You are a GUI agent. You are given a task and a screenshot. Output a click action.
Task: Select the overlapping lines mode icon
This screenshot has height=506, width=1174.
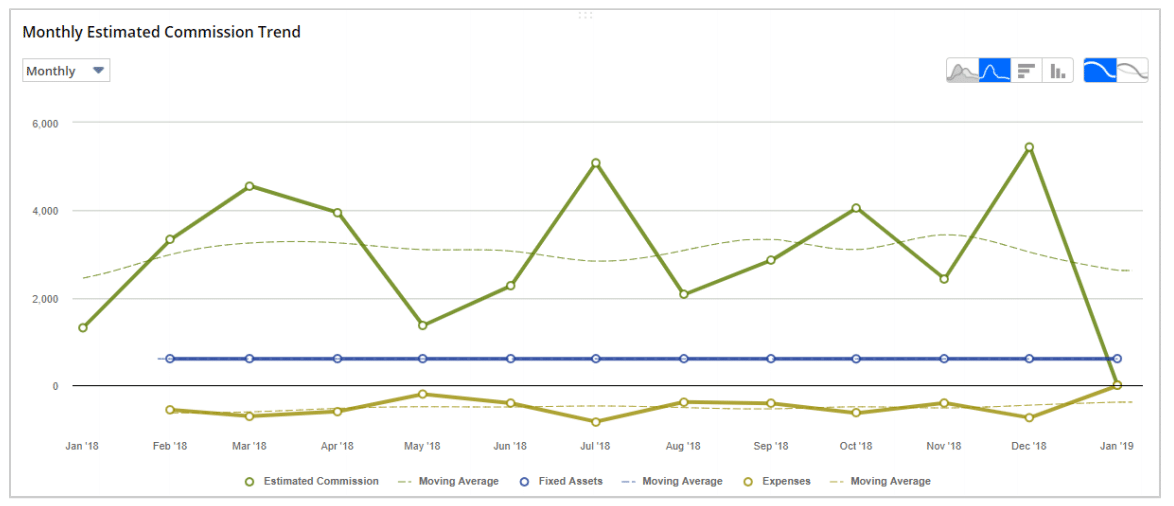pos(1132,70)
